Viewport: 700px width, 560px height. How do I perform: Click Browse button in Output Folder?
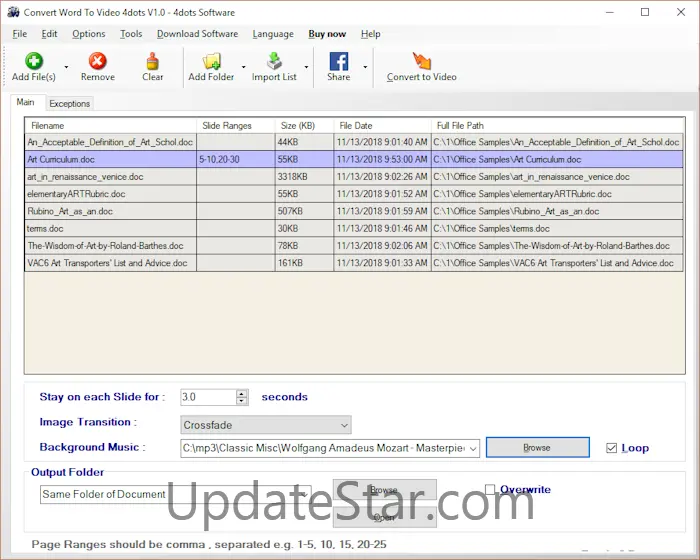pyautogui.click(x=384, y=490)
